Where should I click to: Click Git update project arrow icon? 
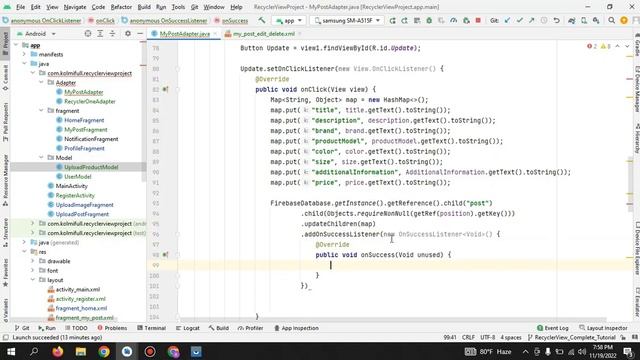pos(507,20)
